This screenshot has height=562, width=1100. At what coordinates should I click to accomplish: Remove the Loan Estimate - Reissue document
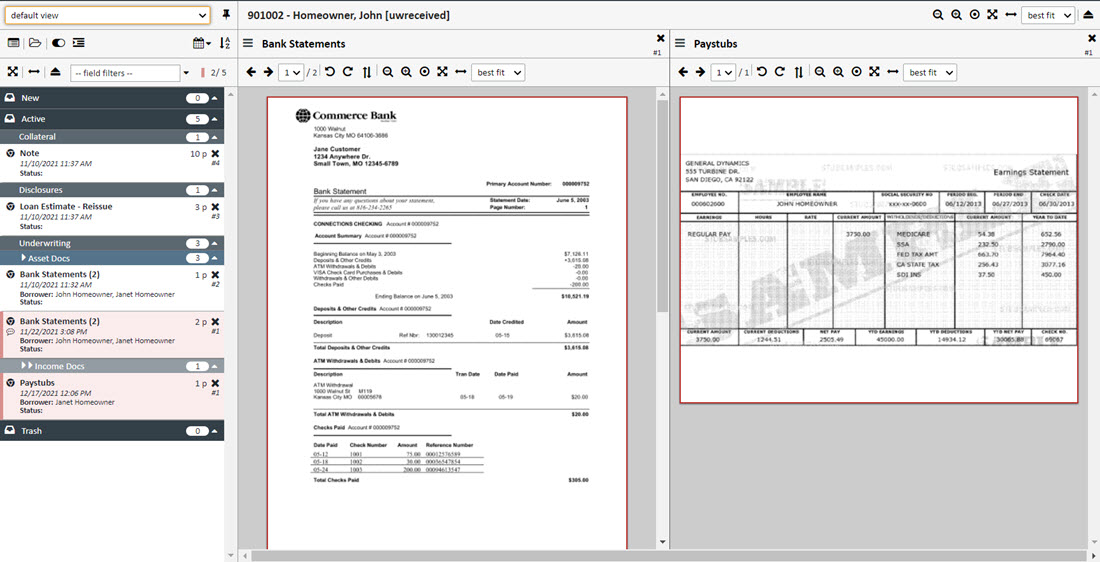click(215, 207)
